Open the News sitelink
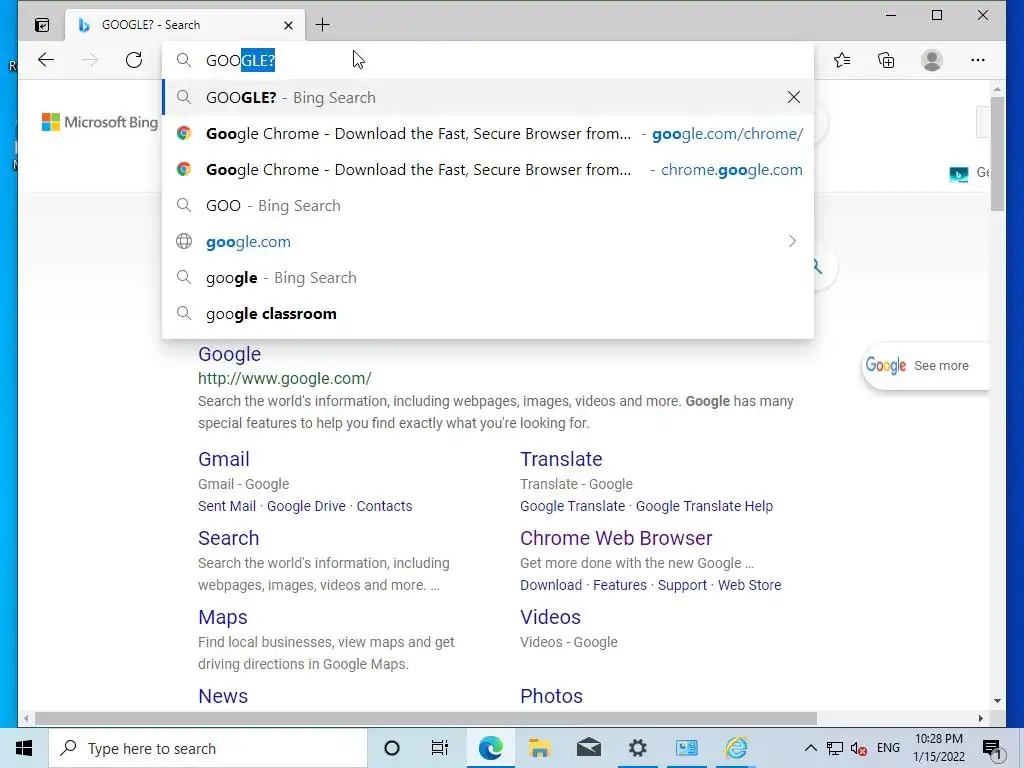The height and width of the screenshot is (768, 1024). coord(223,696)
